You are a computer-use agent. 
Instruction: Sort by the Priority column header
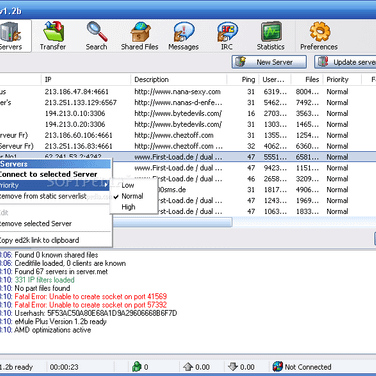342,79
